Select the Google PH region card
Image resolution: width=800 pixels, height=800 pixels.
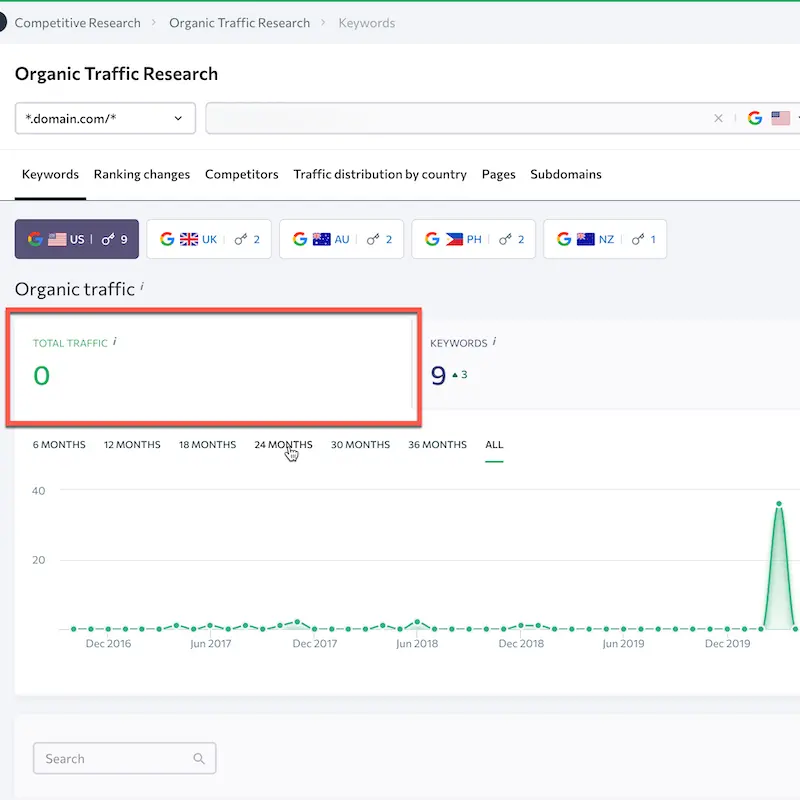click(x=473, y=239)
